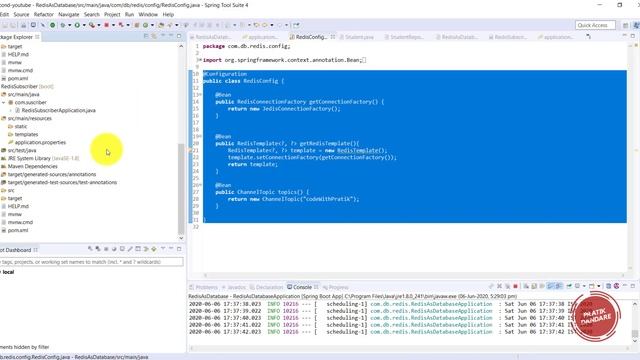Viewport: 640px width, 360px height.
Task: Expand RedisSubscriberApplication.java node
Action: coord(11,110)
